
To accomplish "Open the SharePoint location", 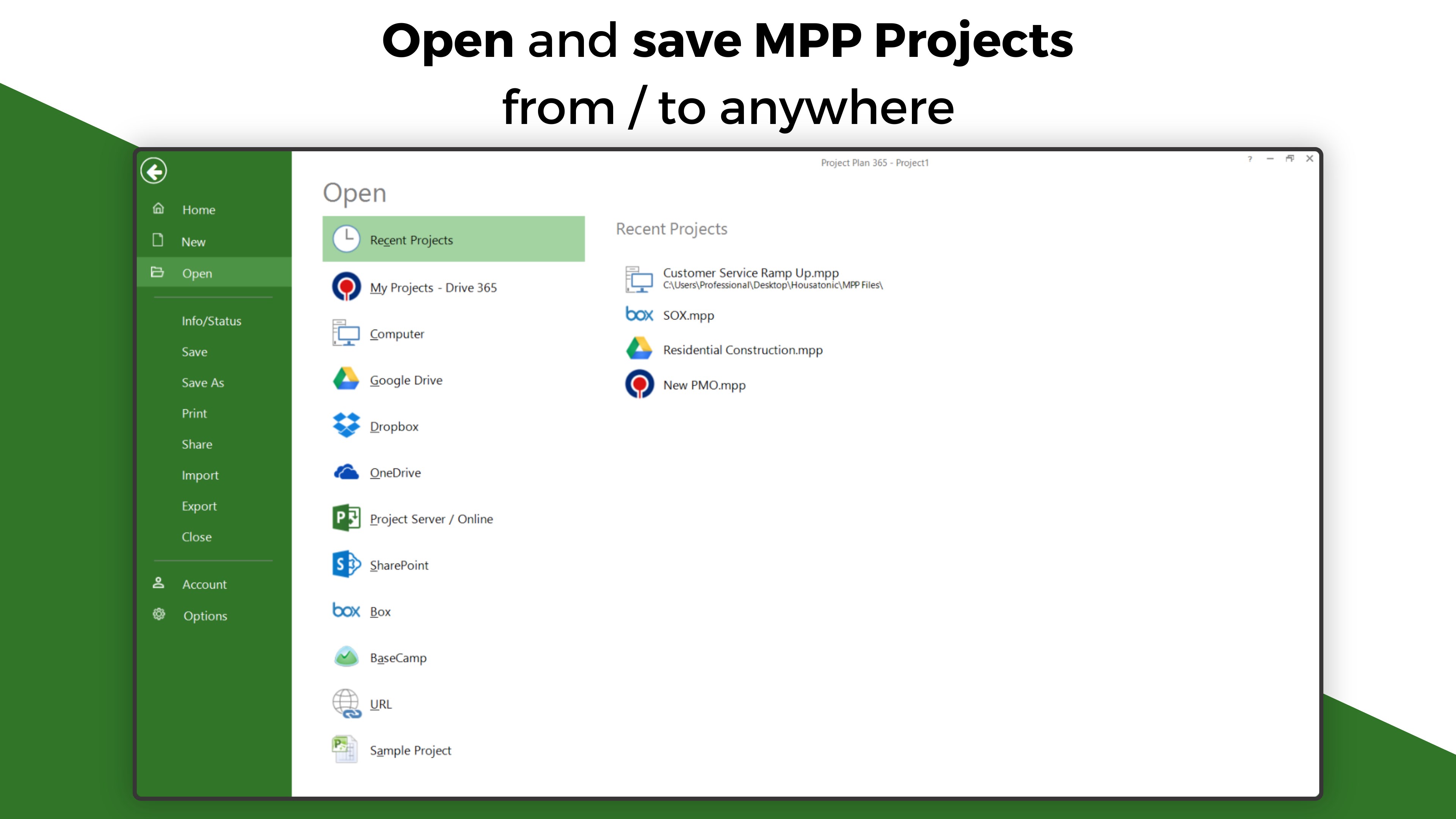I will click(x=399, y=565).
